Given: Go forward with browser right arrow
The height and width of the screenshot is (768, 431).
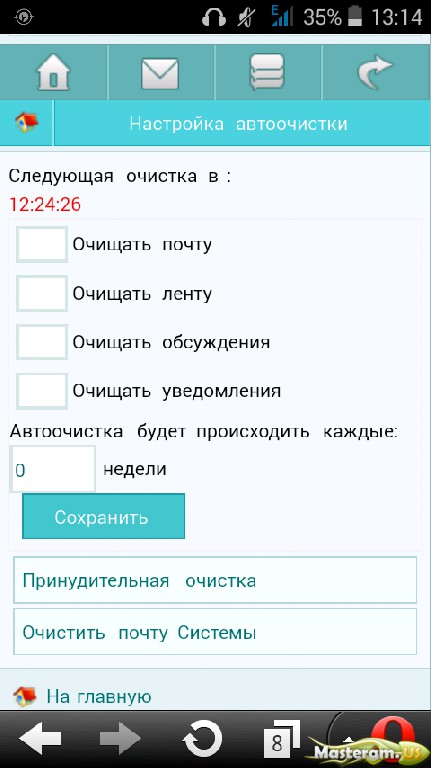Looking at the screenshot, I should 120,738.
